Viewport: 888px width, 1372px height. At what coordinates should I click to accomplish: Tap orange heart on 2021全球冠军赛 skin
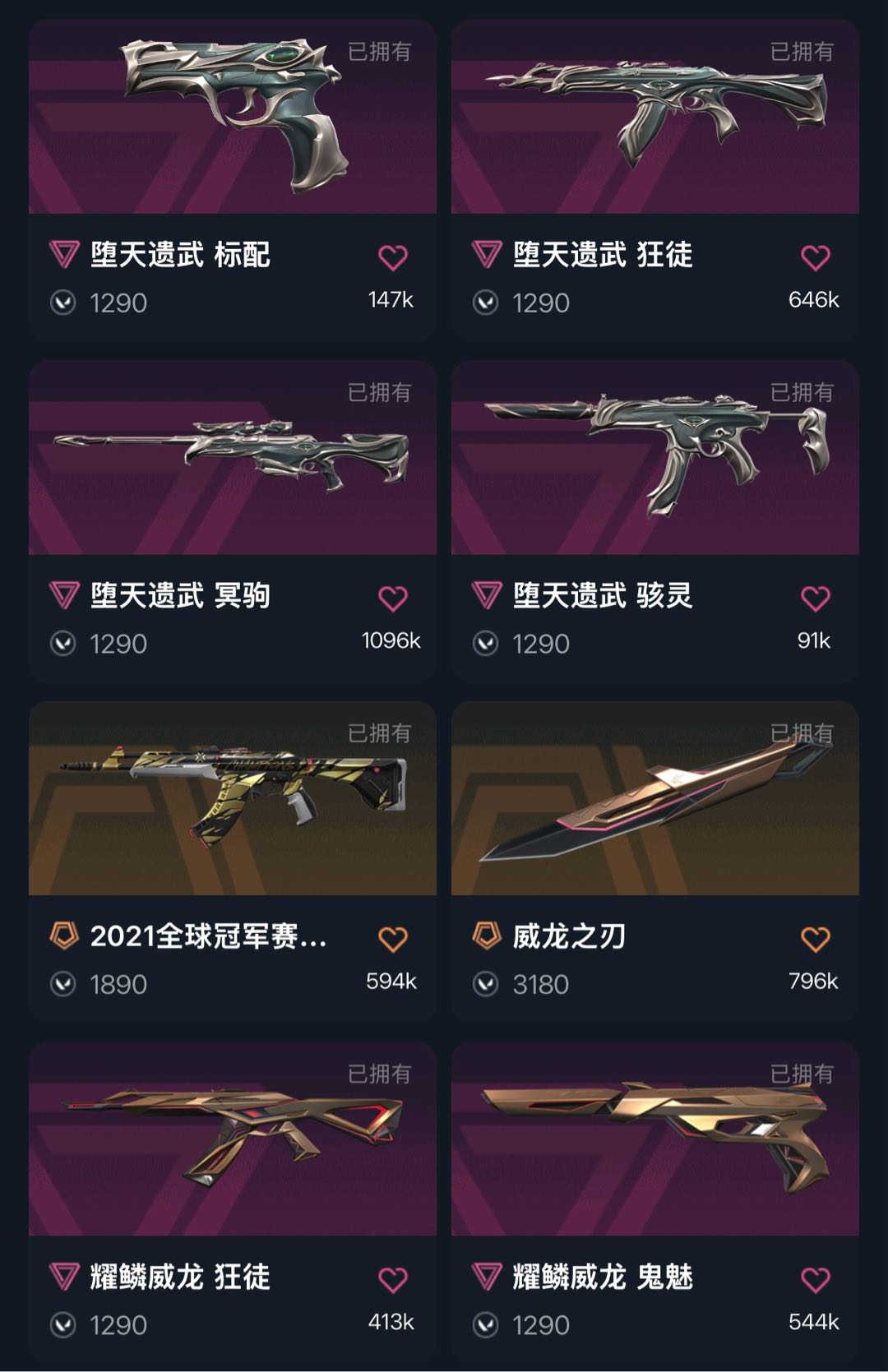393,940
